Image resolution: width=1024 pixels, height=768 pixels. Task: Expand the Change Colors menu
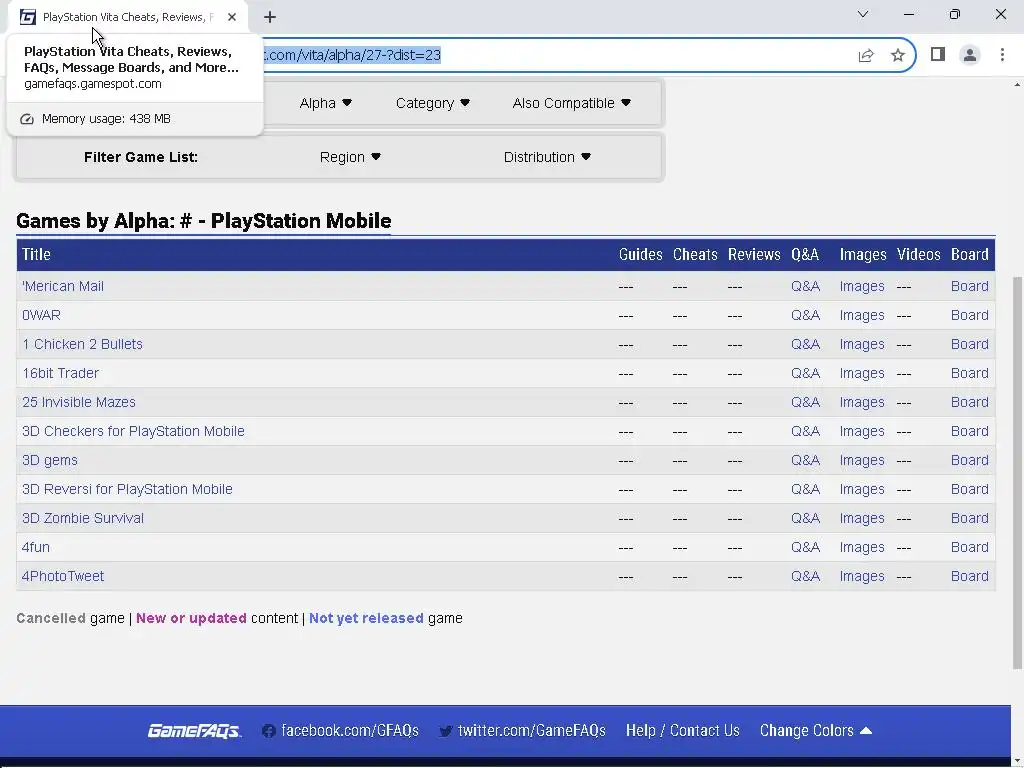click(816, 731)
